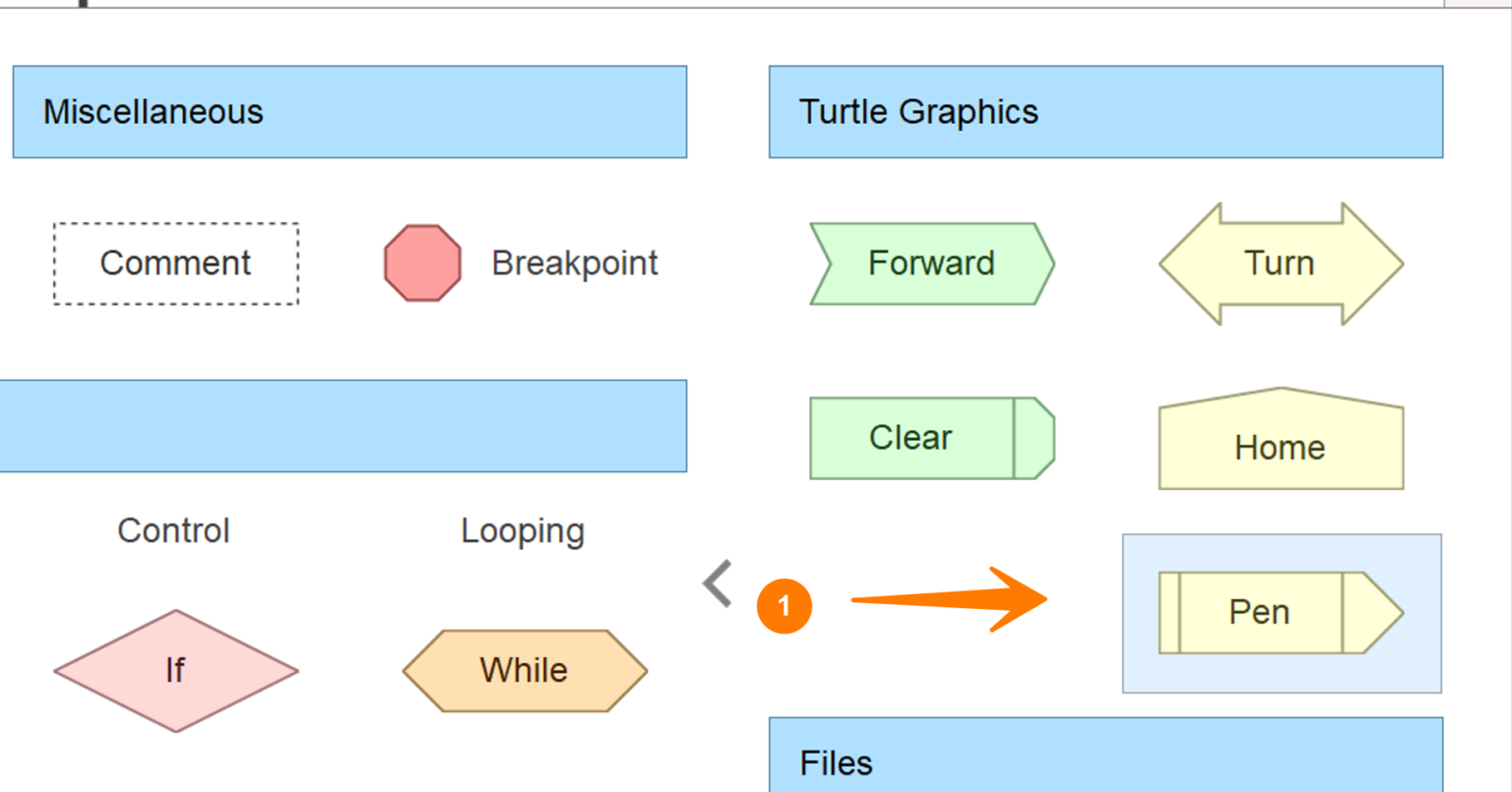Pick the Turn block
This screenshot has height=792, width=1512.
[x=1280, y=263]
